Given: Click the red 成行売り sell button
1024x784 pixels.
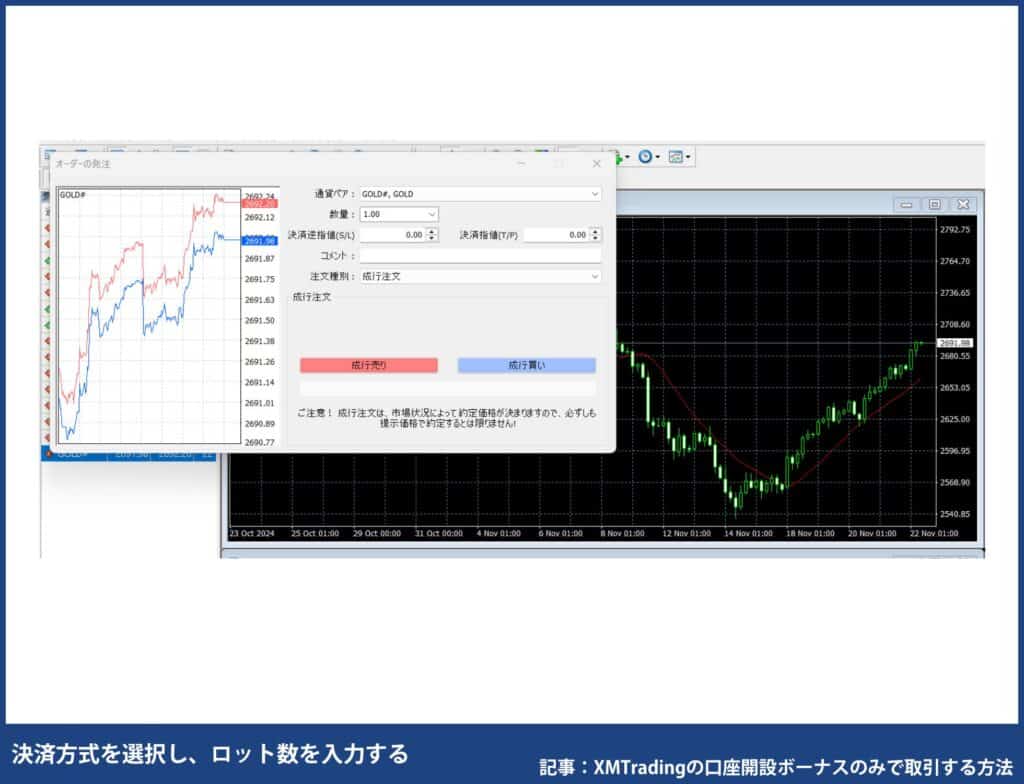Looking at the screenshot, I should (369, 365).
